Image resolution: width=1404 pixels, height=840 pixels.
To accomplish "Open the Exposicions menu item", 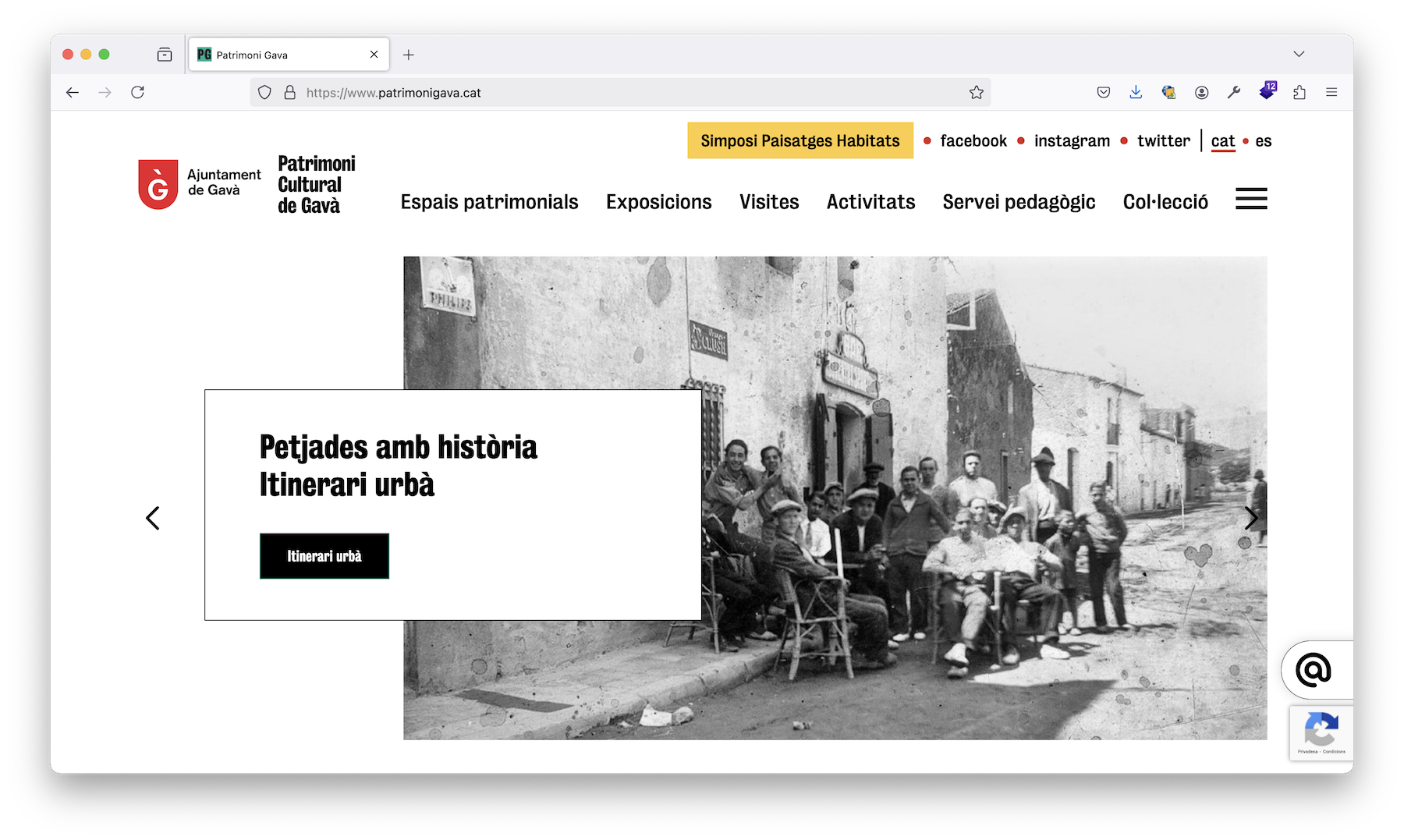I will [x=658, y=202].
